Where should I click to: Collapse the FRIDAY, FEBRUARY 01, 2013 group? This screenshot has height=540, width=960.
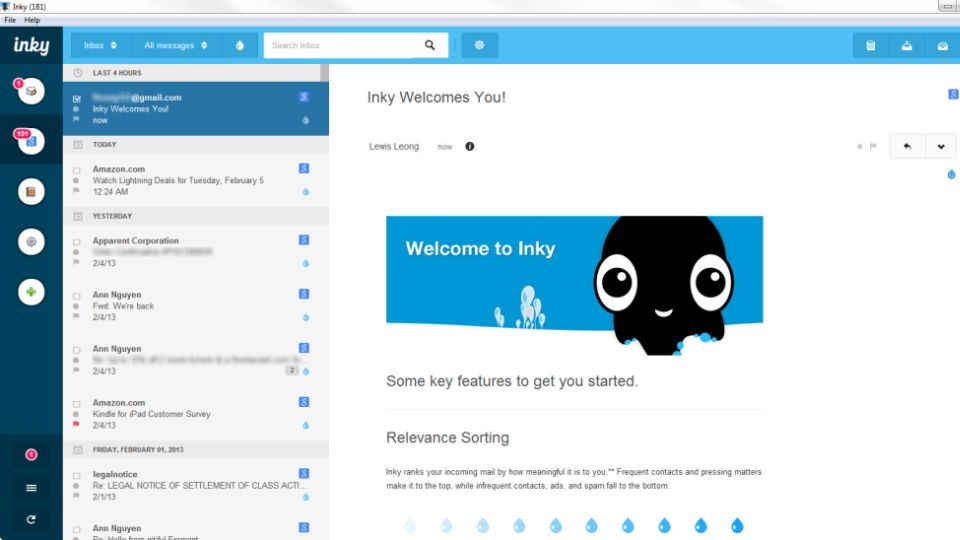(x=196, y=449)
